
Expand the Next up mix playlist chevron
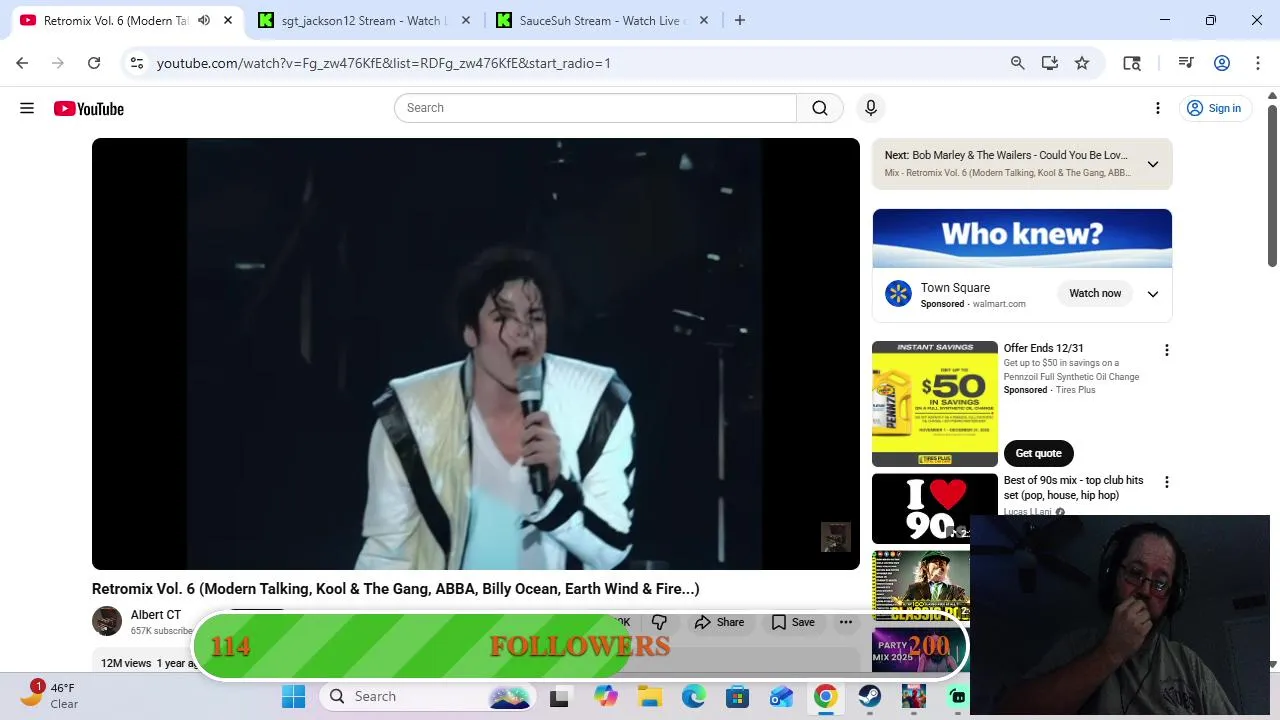click(x=1153, y=164)
